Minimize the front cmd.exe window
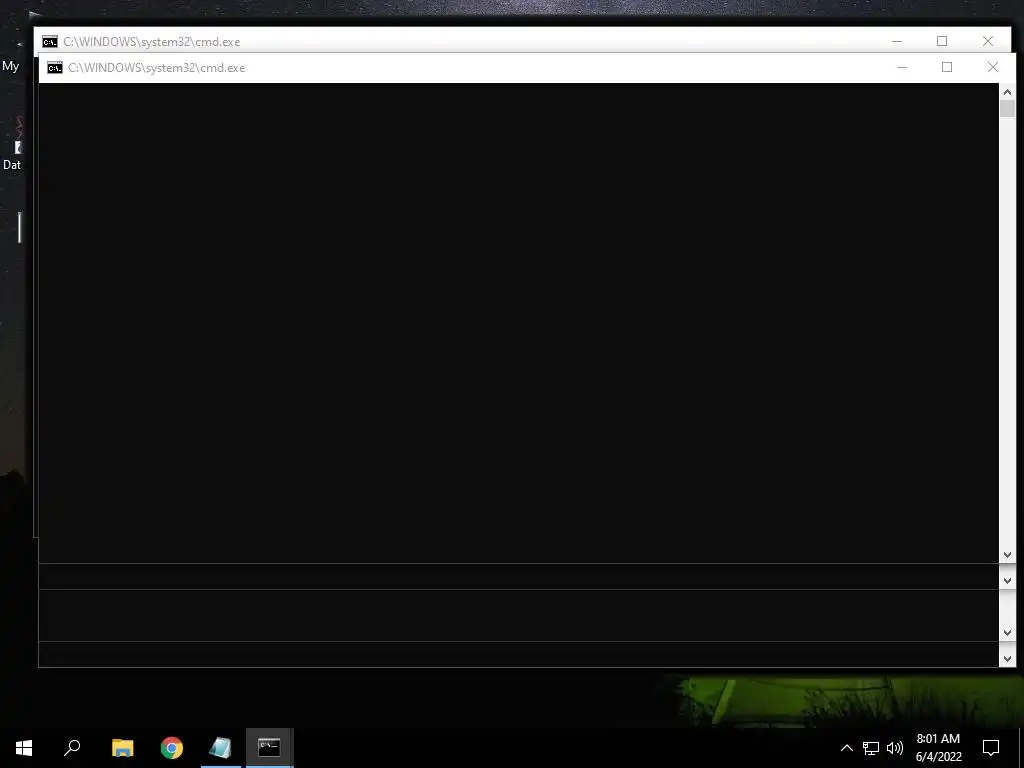The width and height of the screenshot is (1024, 768). click(x=902, y=67)
